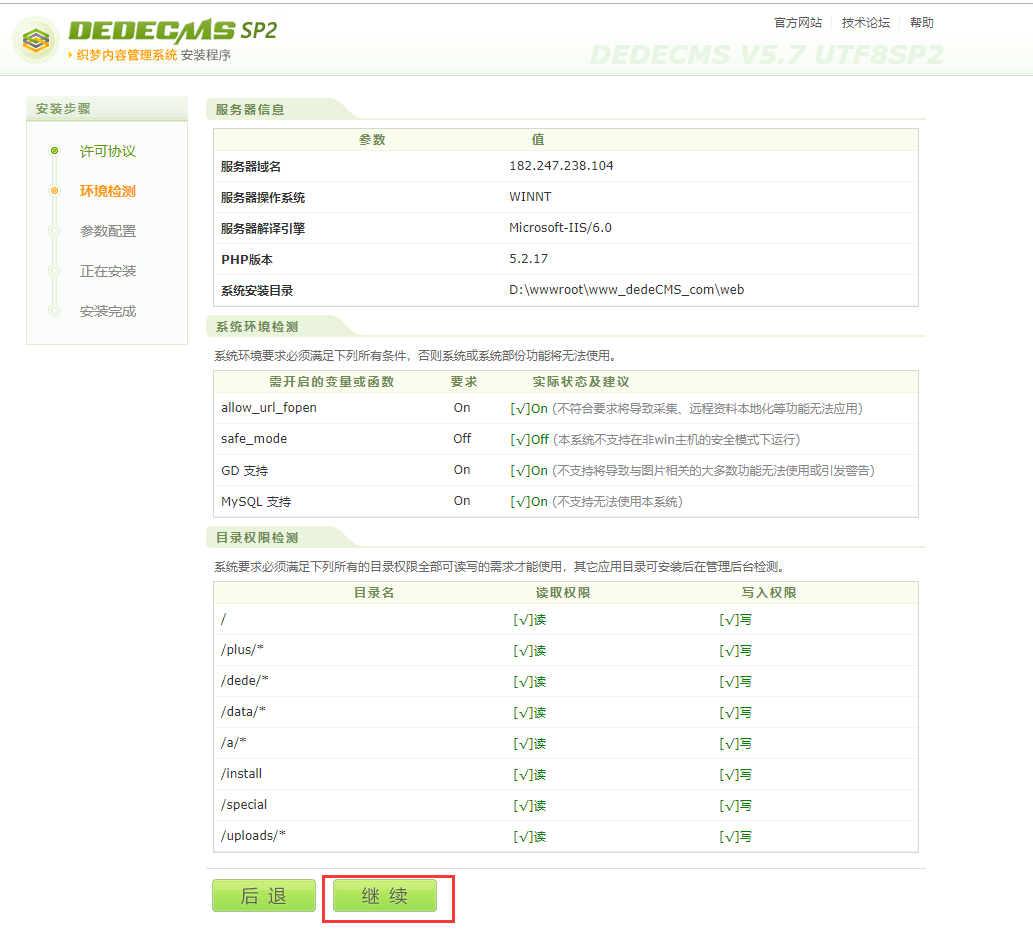Click the install path D:\wwwroot\www_dedeCMS_com\web
Screen dimensions: 1033x933
click(x=627, y=290)
